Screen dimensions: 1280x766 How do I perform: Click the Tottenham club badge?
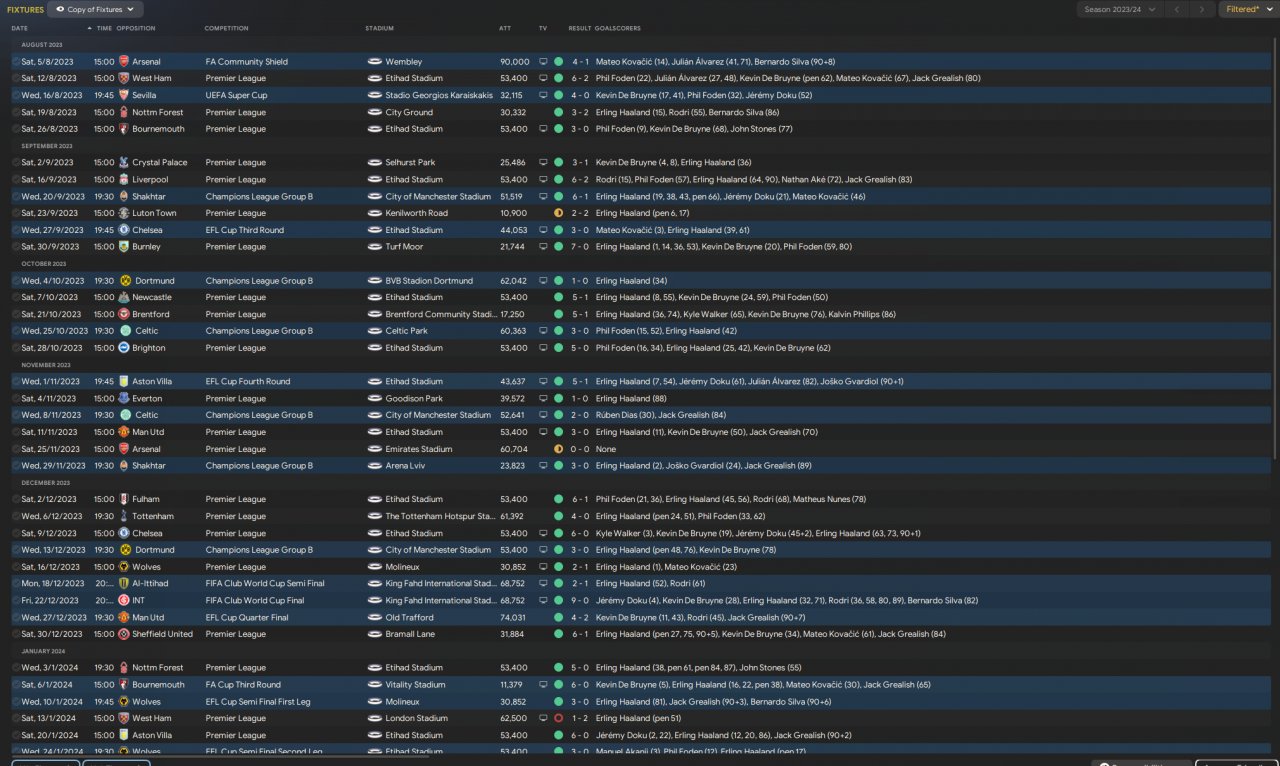pyautogui.click(x=124, y=516)
